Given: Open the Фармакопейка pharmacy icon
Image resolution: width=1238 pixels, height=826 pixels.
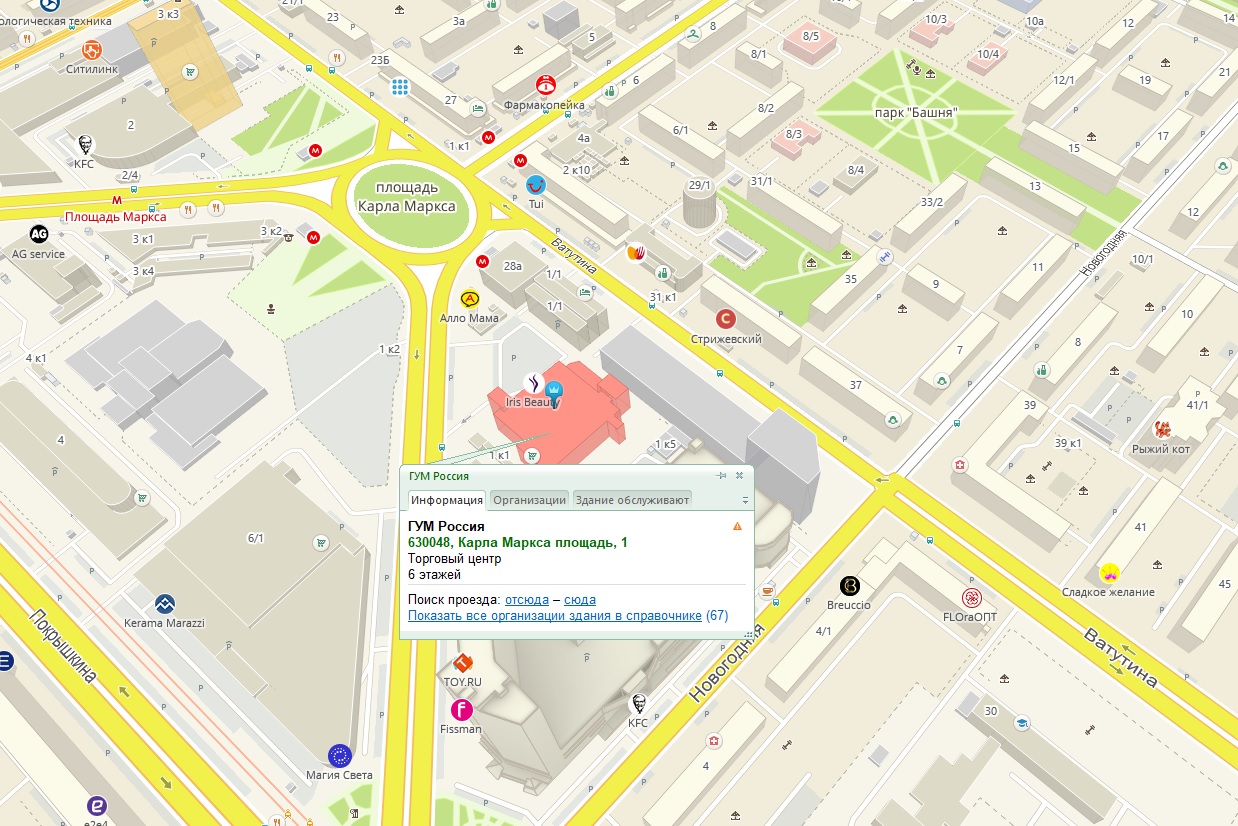Looking at the screenshot, I should point(545,85).
